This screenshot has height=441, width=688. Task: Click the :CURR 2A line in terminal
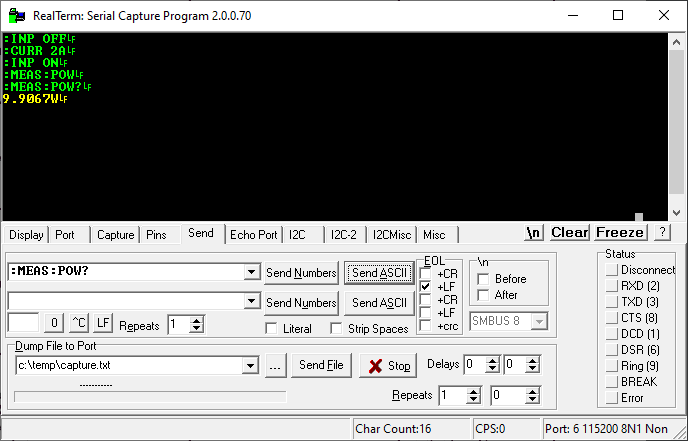pos(39,51)
